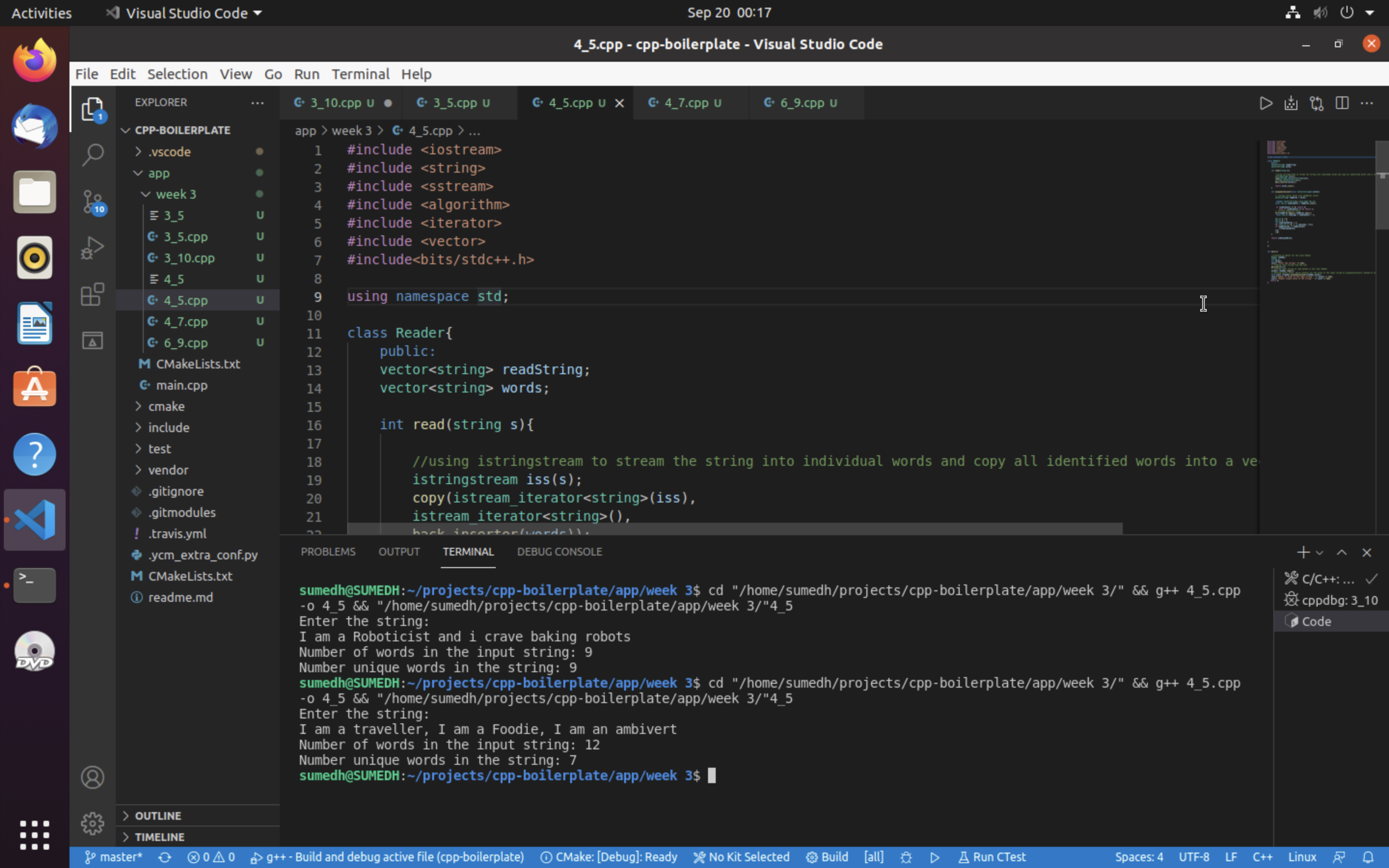The image size is (1389, 868).
Task: Open the launch terminal dropdown arrow
Action: point(1320,553)
